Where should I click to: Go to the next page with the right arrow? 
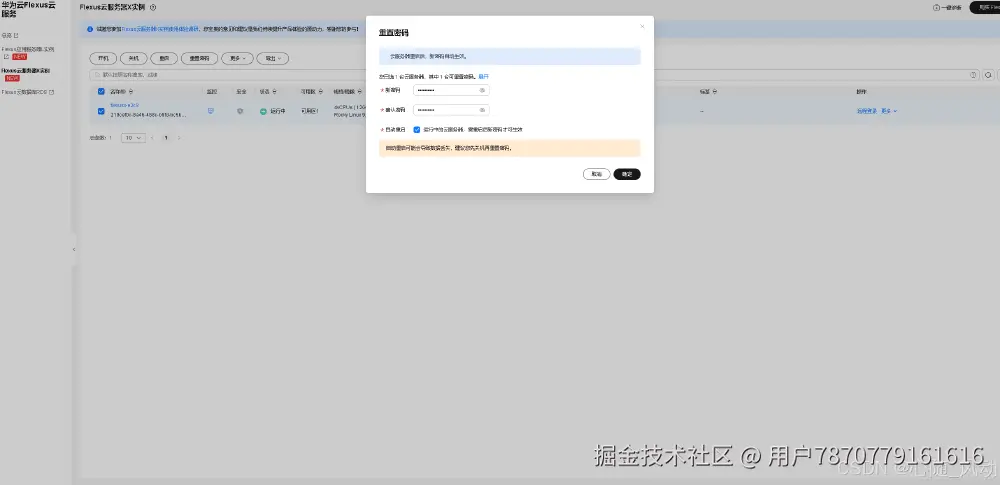pyautogui.click(x=179, y=138)
